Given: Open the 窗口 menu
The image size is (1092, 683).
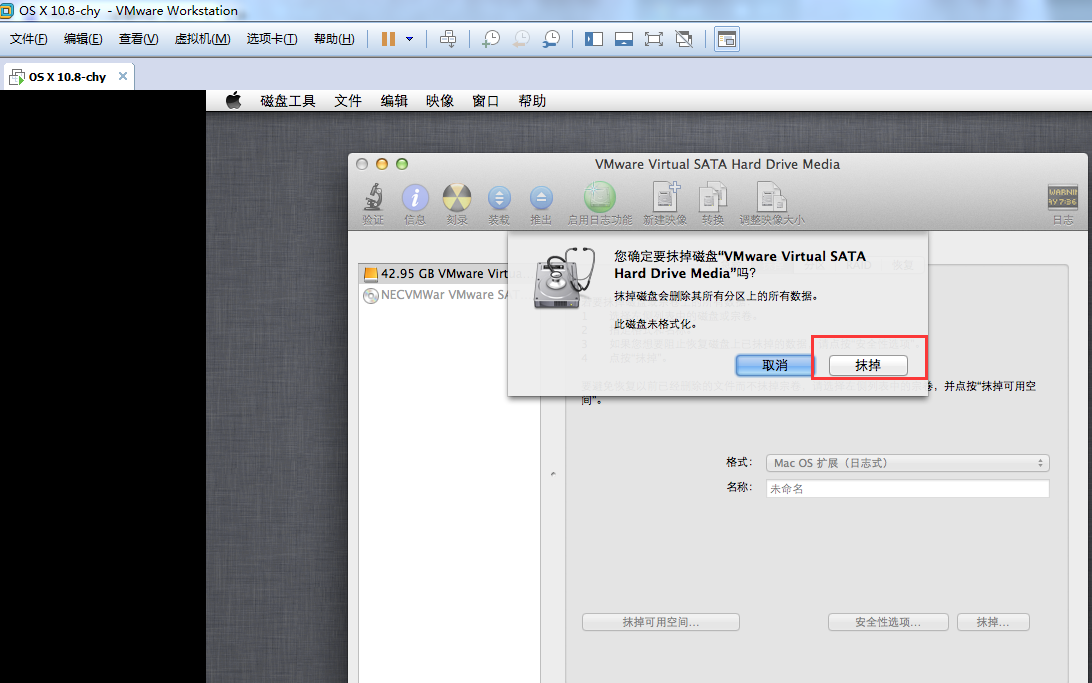Looking at the screenshot, I should click(x=485, y=101).
